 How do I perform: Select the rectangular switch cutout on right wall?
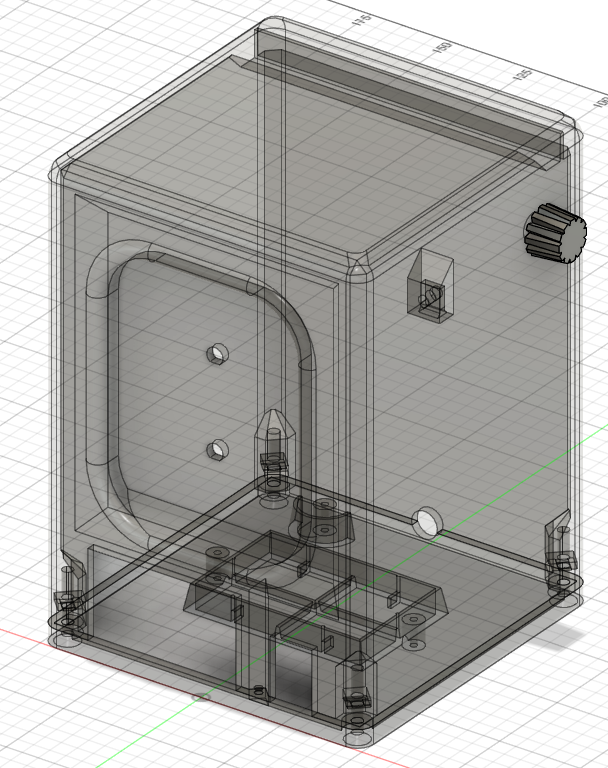pyautogui.click(x=430, y=285)
